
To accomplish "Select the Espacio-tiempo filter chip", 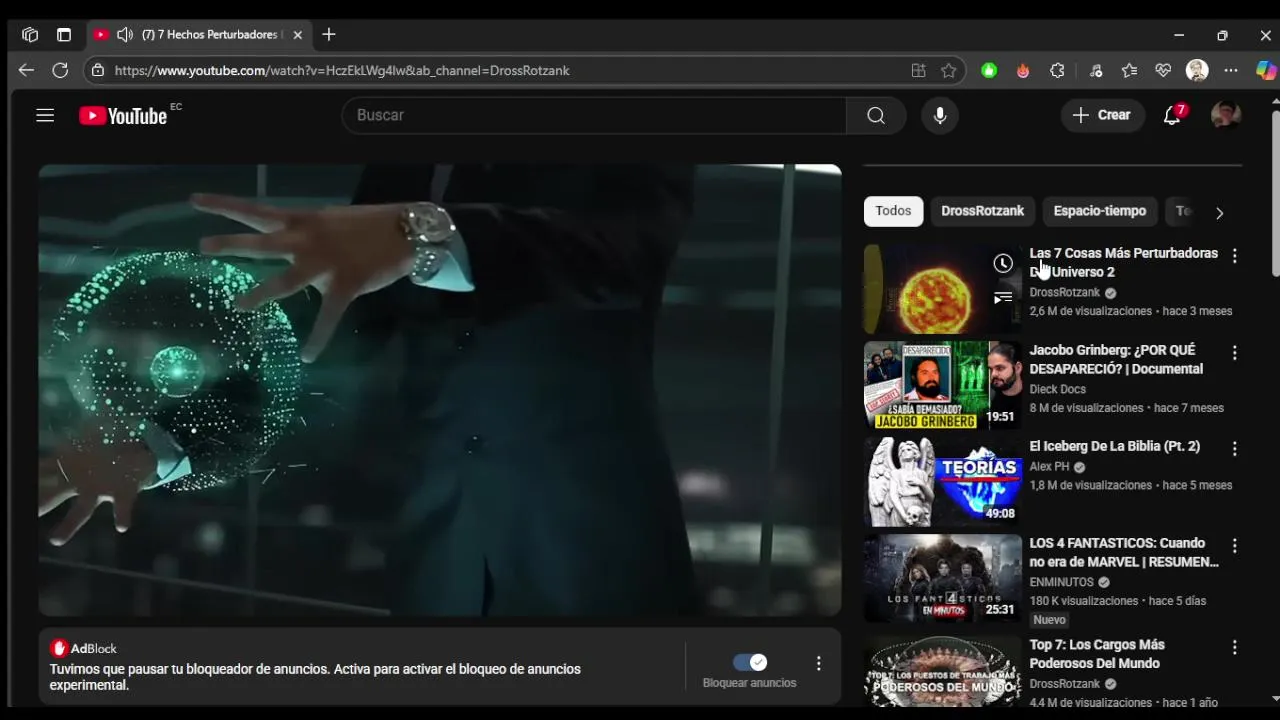I will [1099, 211].
